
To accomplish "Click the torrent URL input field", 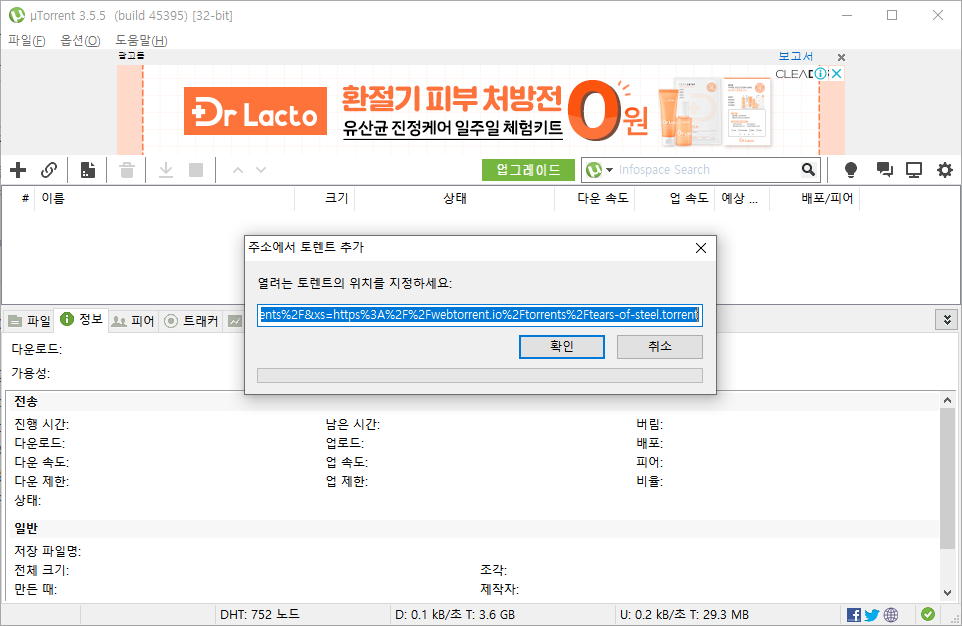I will pyautogui.click(x=479, y=315).
